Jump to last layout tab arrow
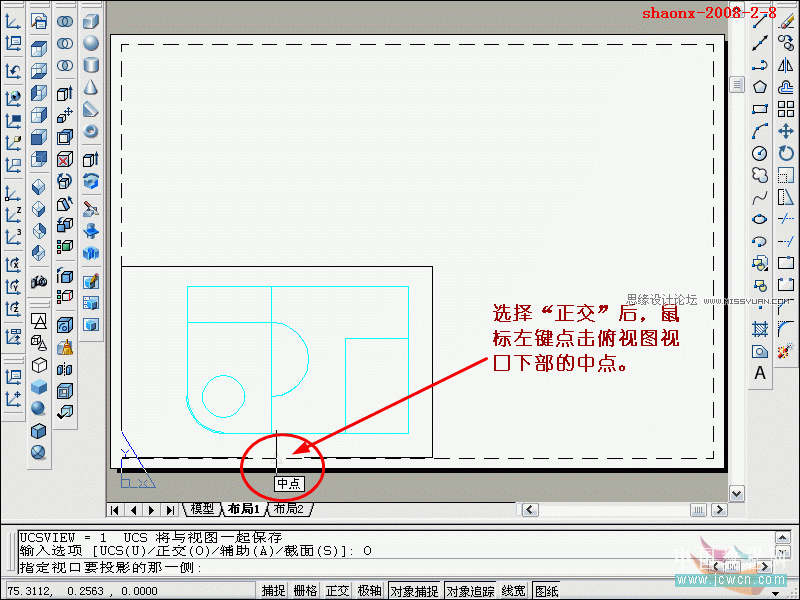Viewport: 800px width, 600px height. tap(170, 510)
